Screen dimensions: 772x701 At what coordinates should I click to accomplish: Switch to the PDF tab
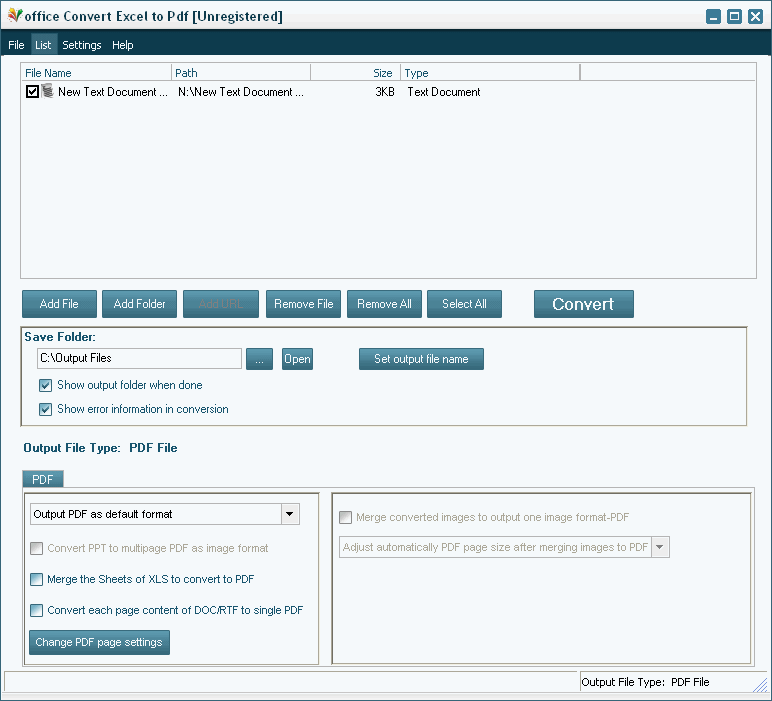click(x=42, y=480)
